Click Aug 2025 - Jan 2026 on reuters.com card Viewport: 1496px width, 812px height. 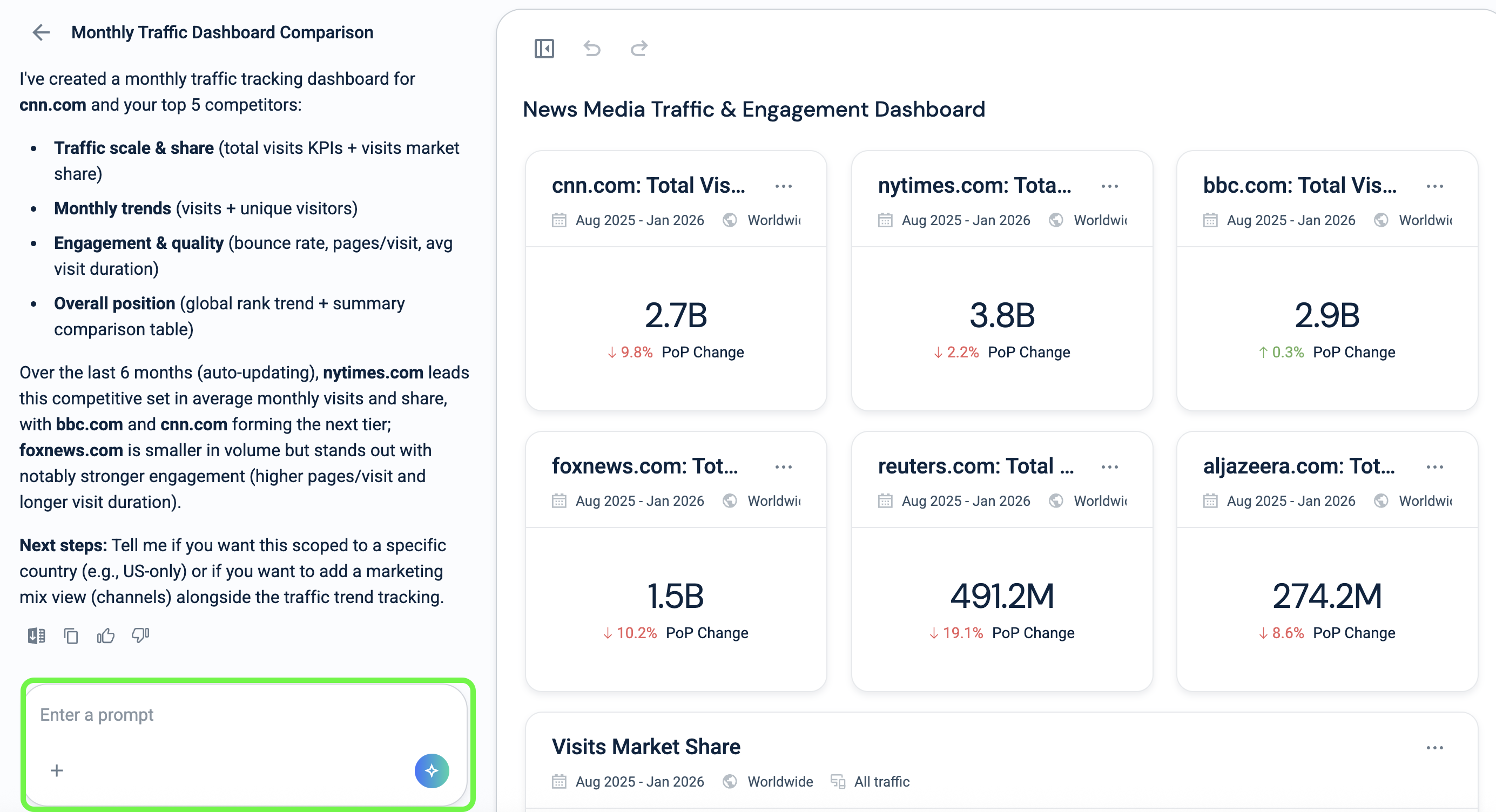(x=966, y=501)
